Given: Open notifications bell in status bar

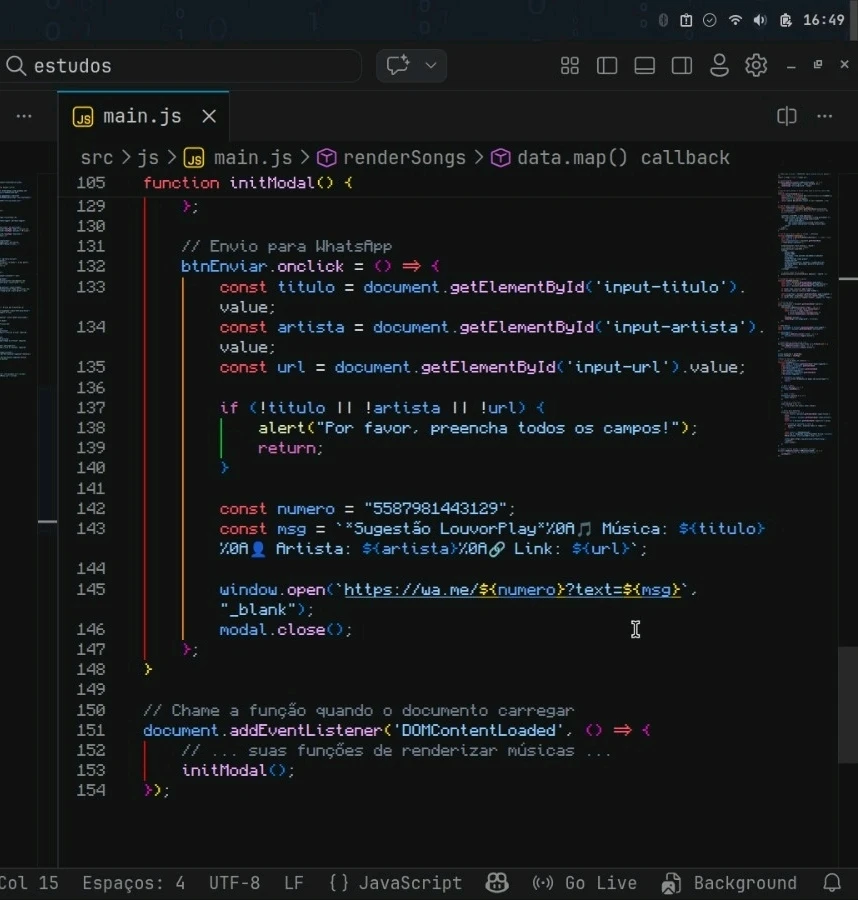Looking at the screenshot, I should [832, 883].
